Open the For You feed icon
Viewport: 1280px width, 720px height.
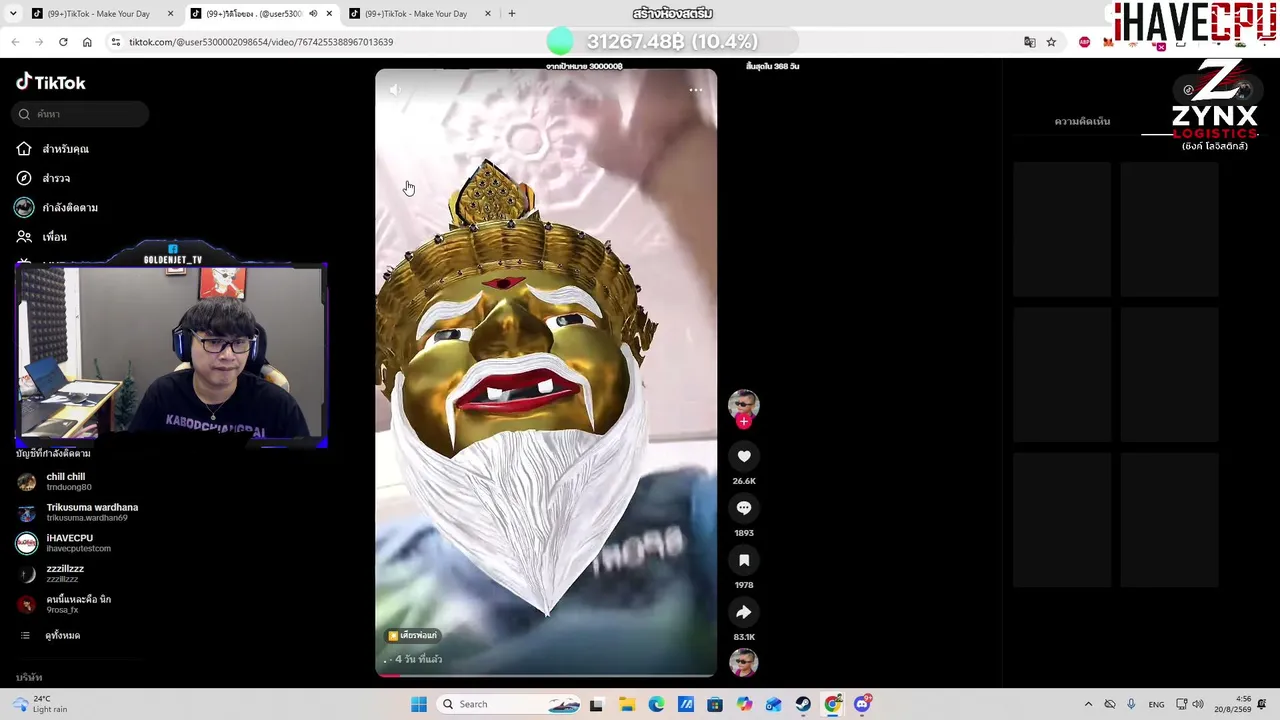click(24, 149)
